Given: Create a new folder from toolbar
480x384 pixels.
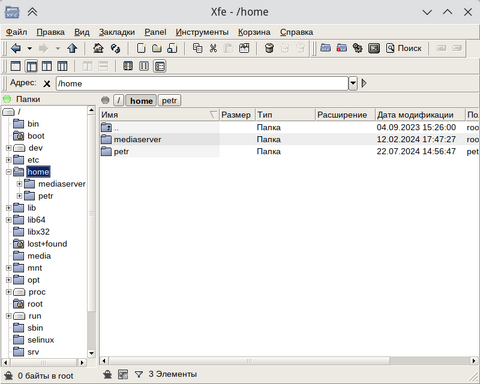Looking at the screenshot, I should click(157, 49).
